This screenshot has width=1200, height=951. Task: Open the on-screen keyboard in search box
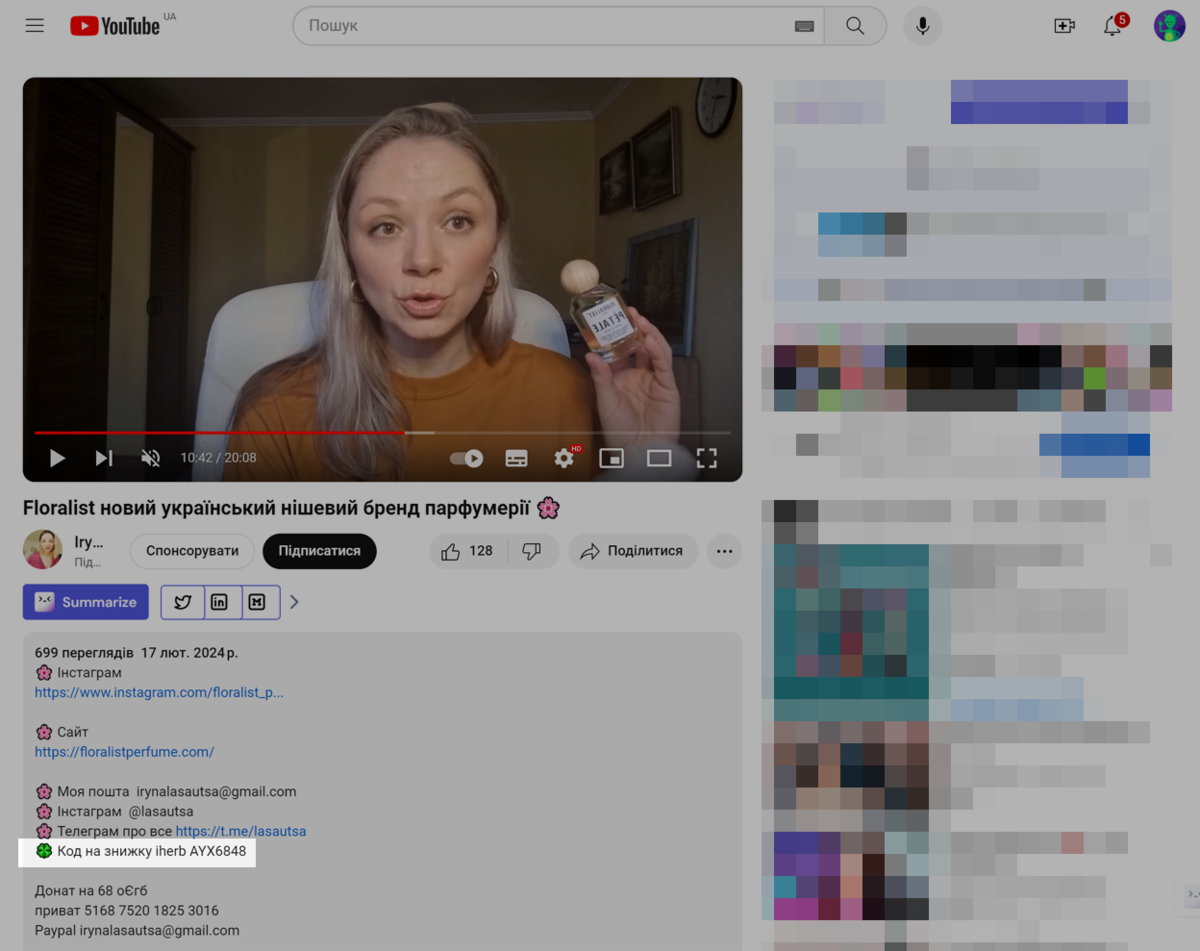(804, 27)
